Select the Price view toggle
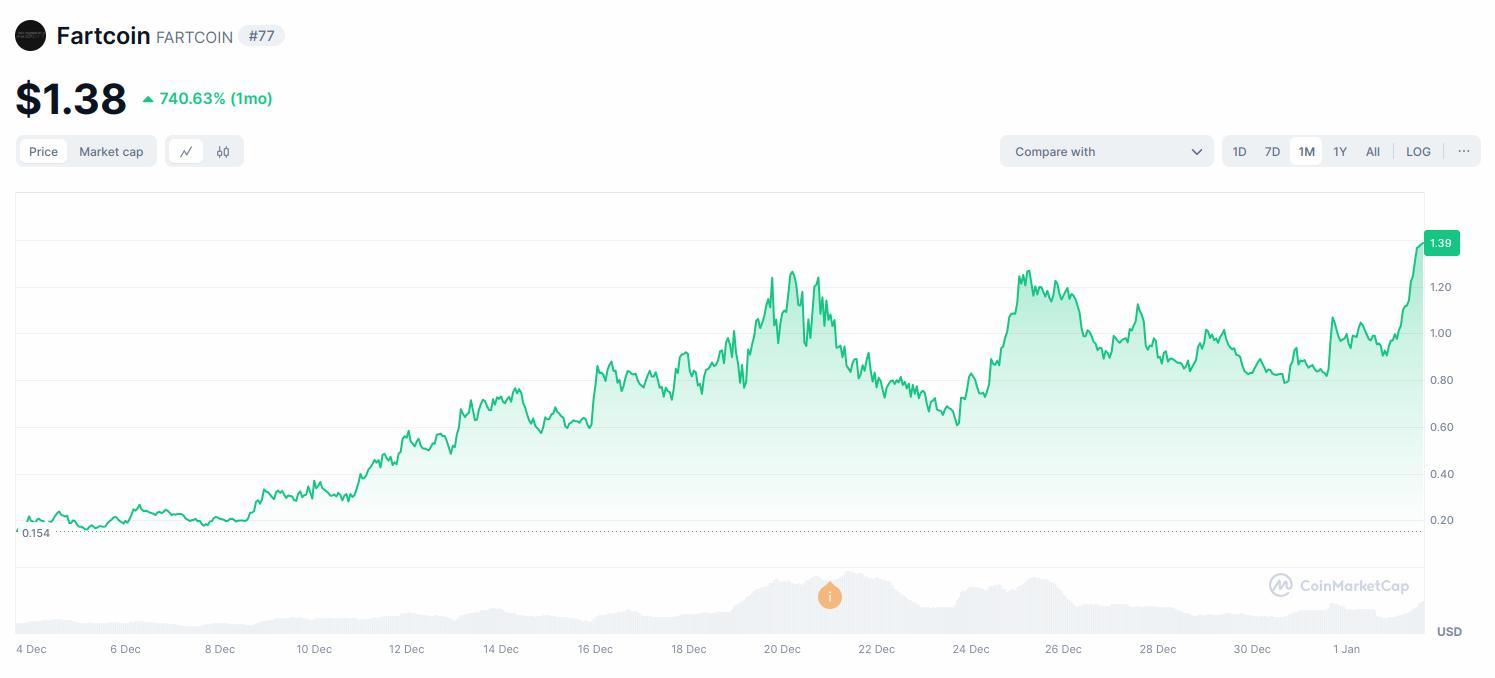The height and width of the screenshot is (678, 1495). pyautogui.click(x=43, y=151)
